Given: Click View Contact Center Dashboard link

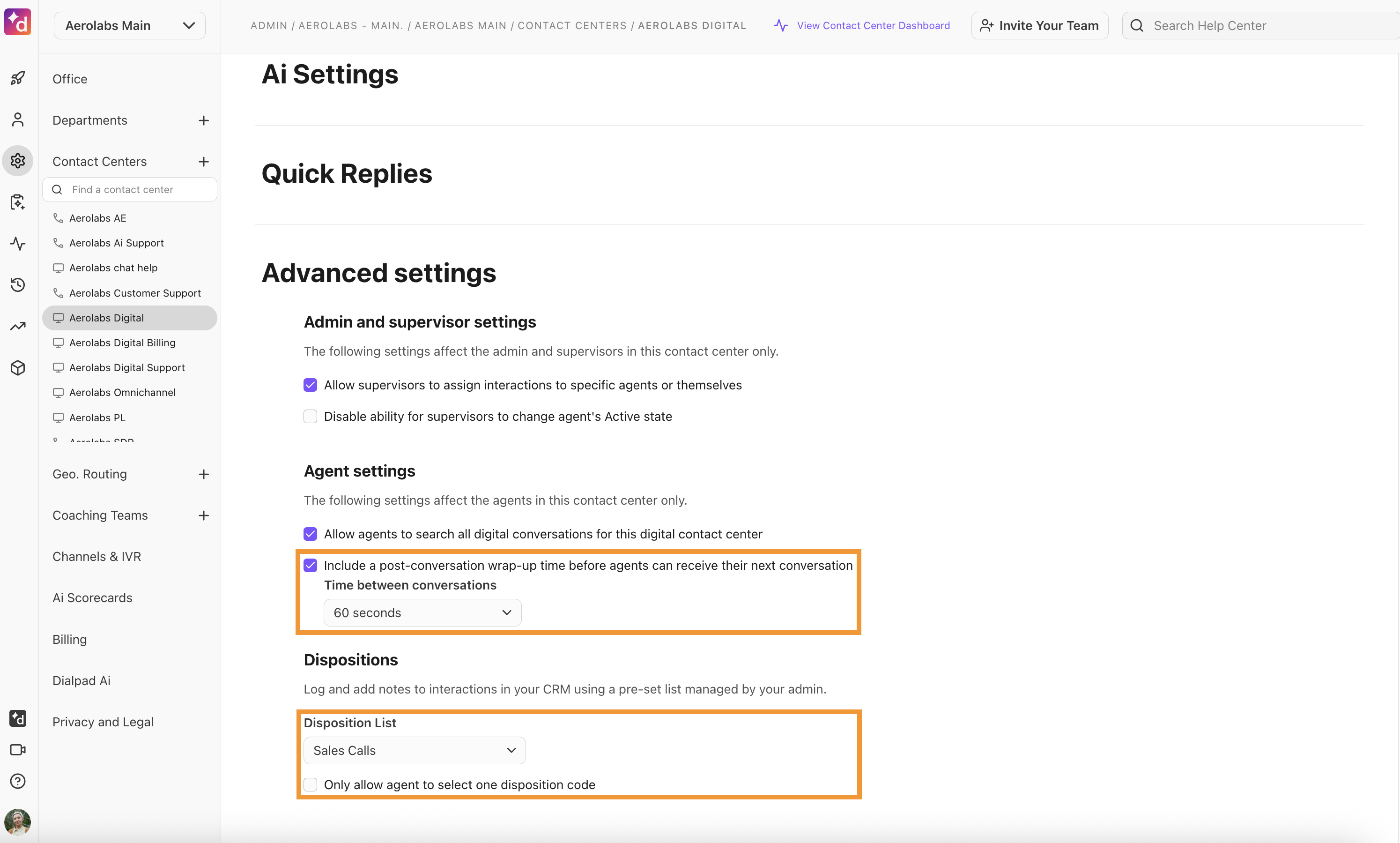Looking at the screenshot, I should (x=873, y=26).
